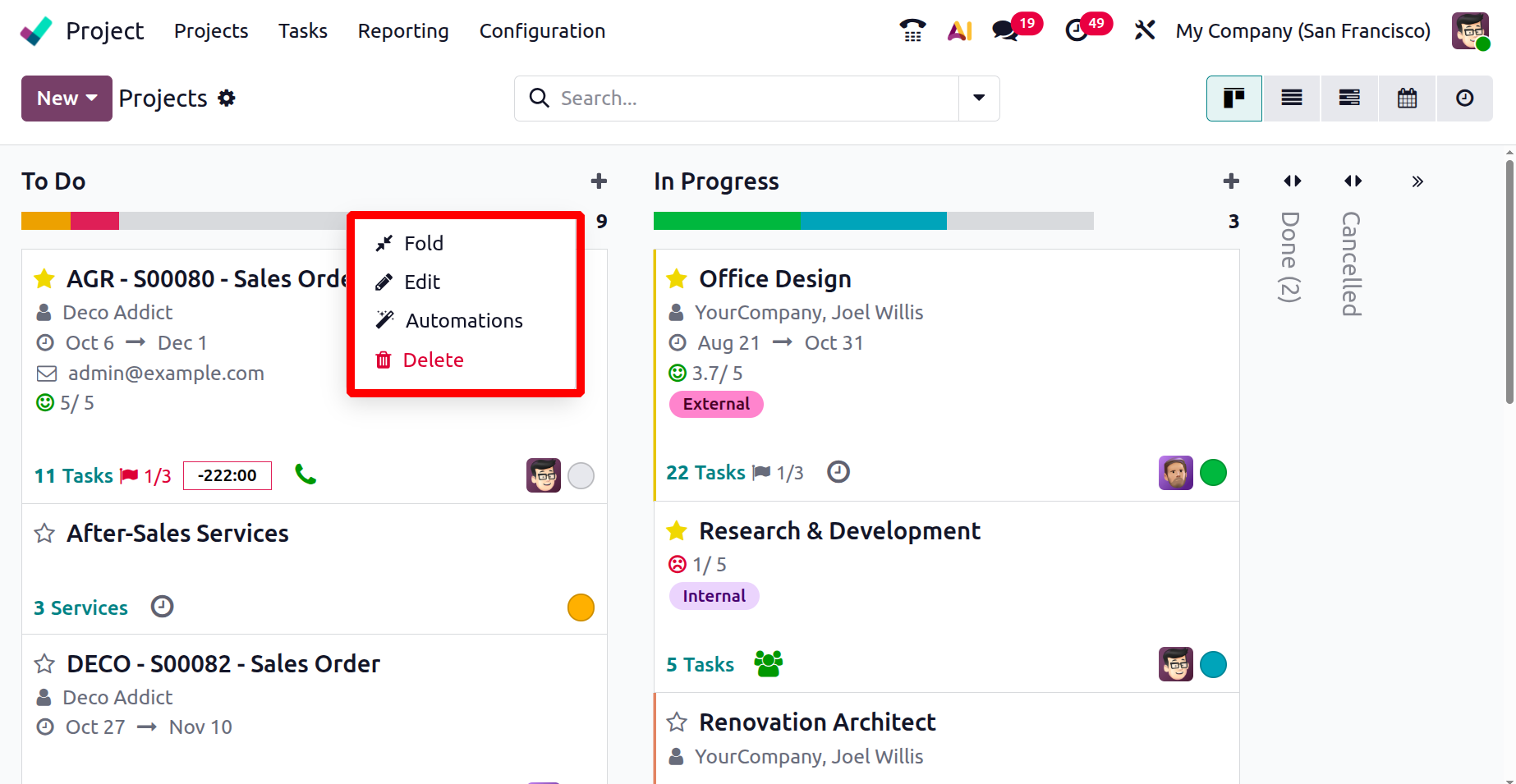The width and height of the screenshot is (1516, 784).
Task: Switch to Calendar view
Action: (x=1407, y=99)
